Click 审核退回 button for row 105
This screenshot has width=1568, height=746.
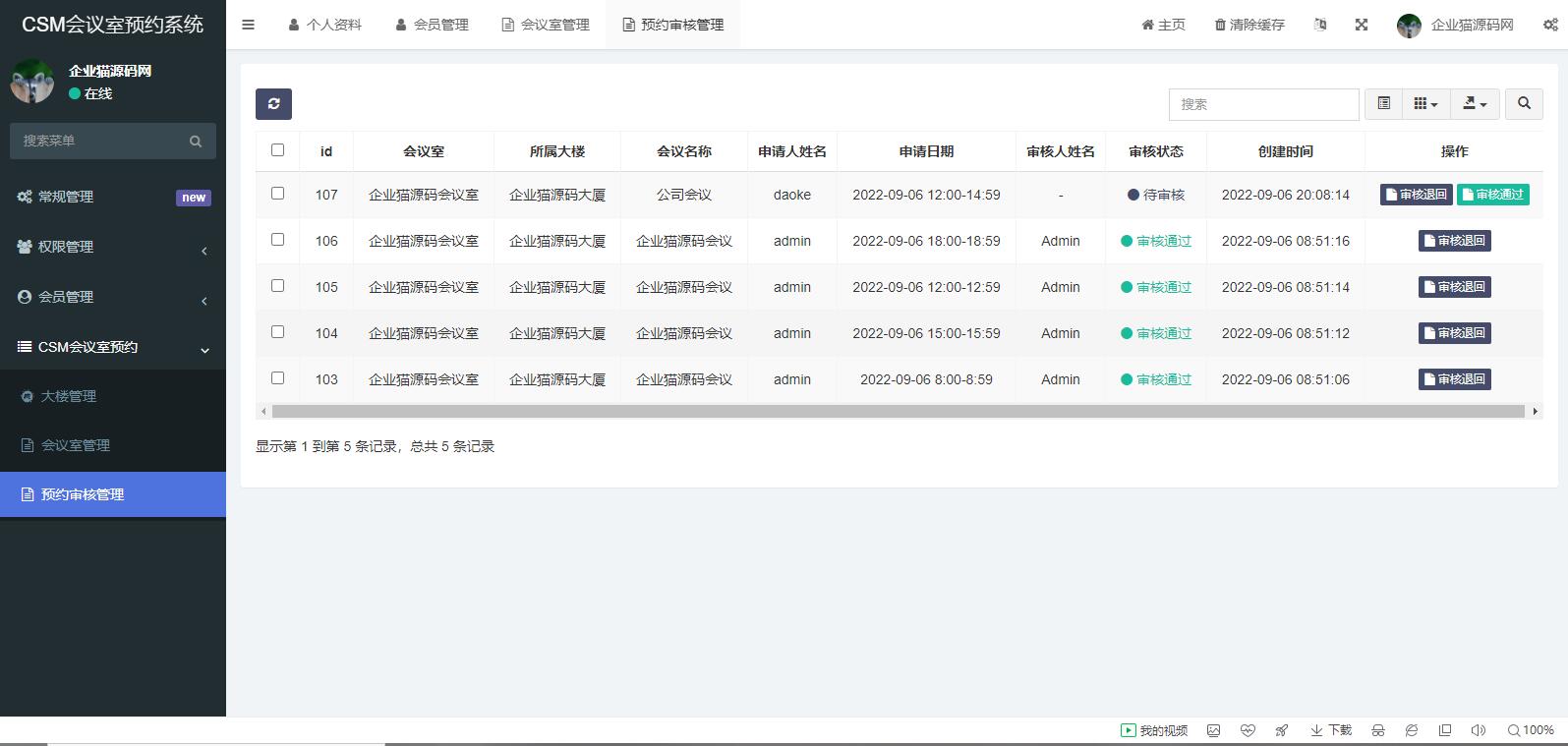tap(1454, 287)
